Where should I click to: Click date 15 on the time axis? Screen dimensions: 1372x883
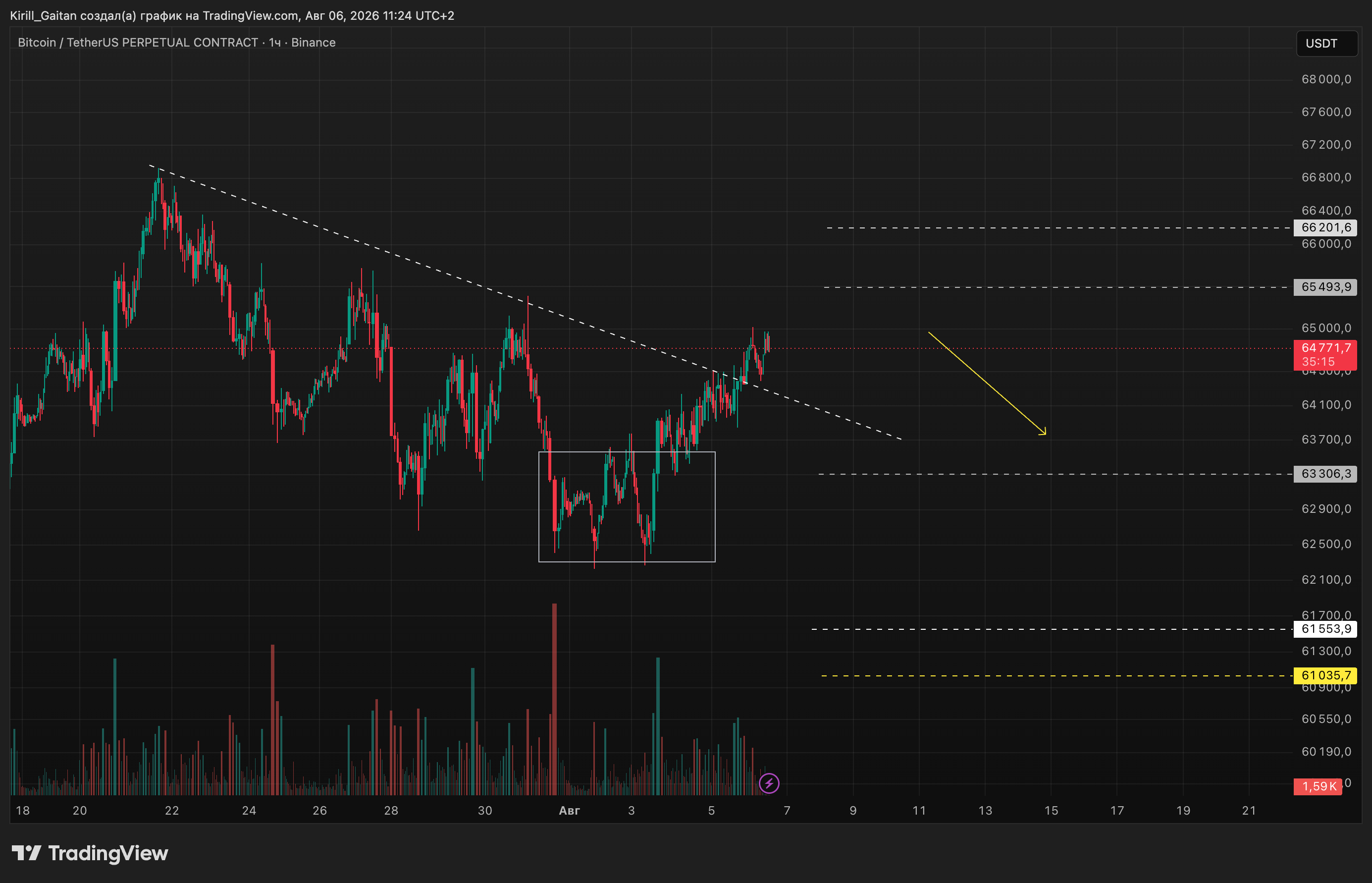(1051, 810)
